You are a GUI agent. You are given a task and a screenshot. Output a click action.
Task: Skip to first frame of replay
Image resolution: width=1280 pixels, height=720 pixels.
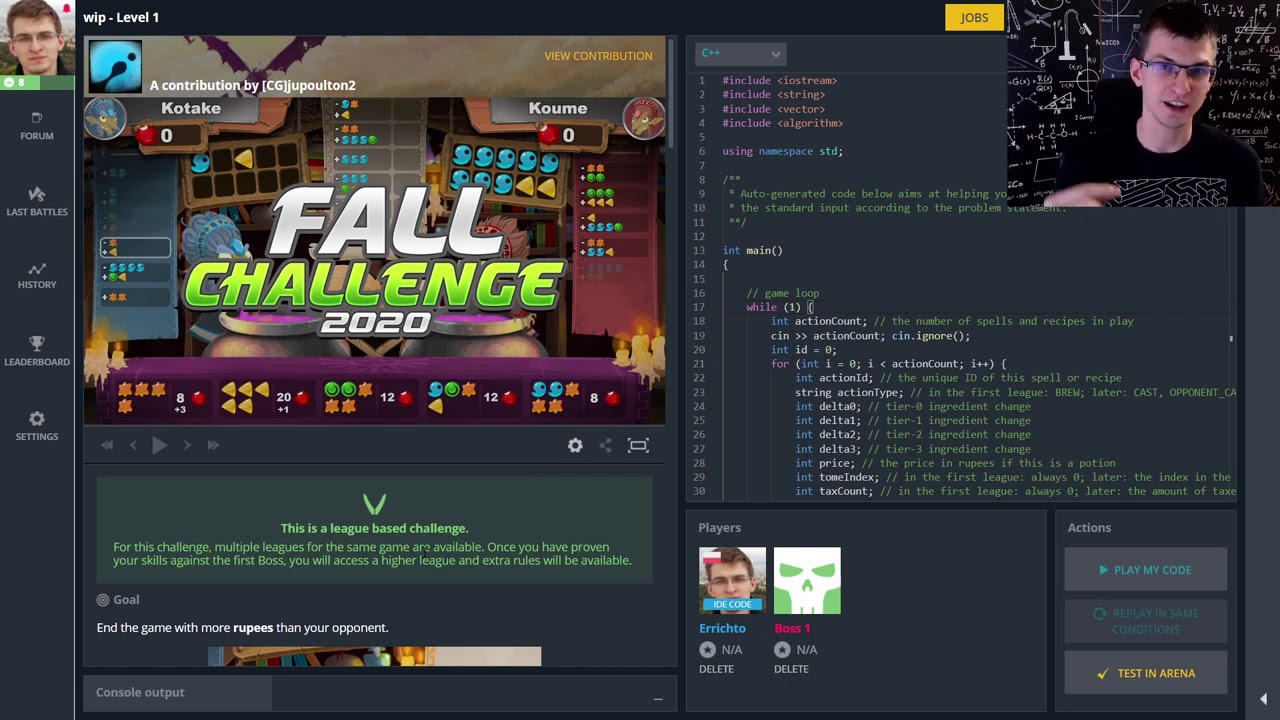click(x=107, y=445)
